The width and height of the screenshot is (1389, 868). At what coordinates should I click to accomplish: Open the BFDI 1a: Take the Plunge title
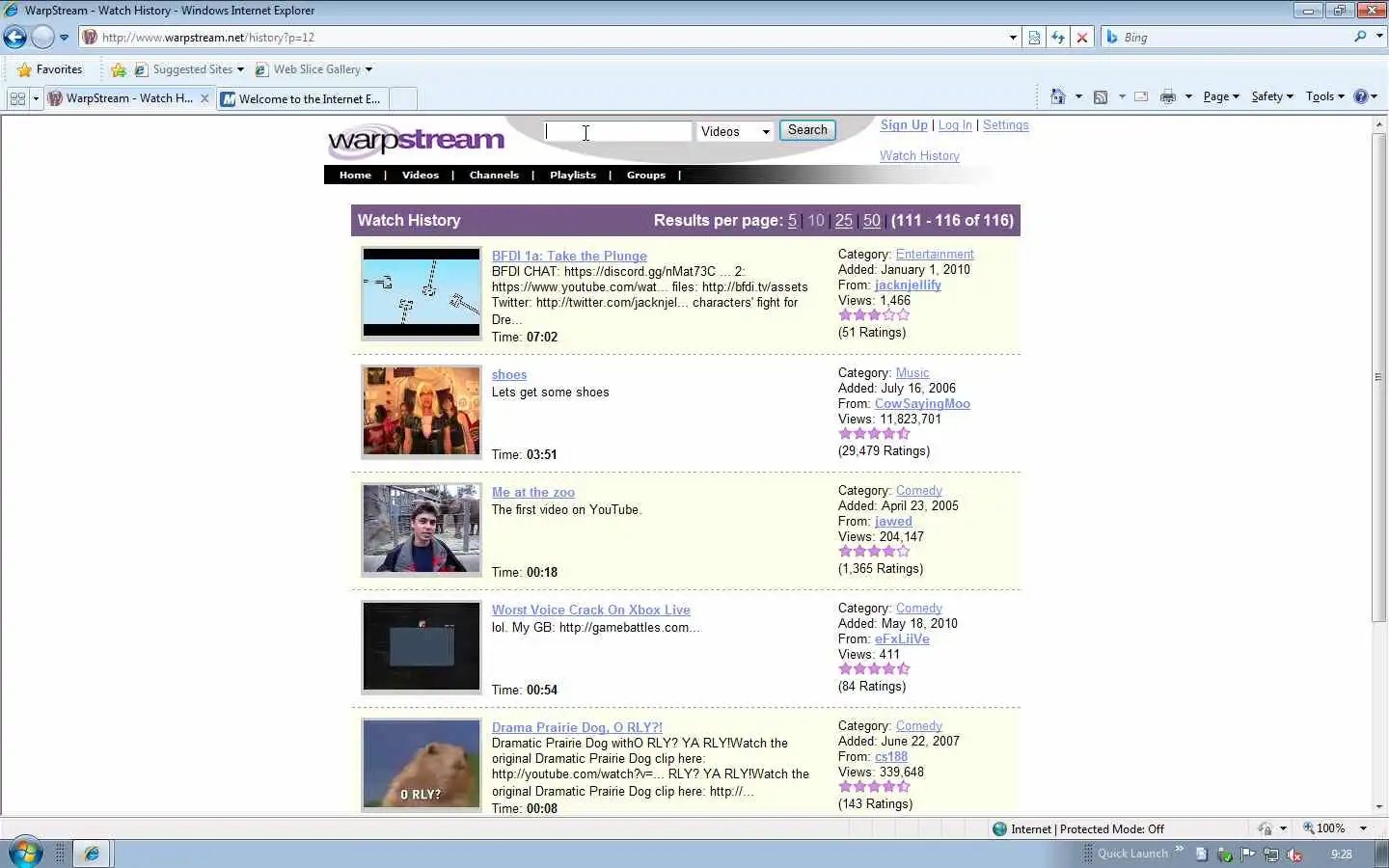[x=569, y=256]
